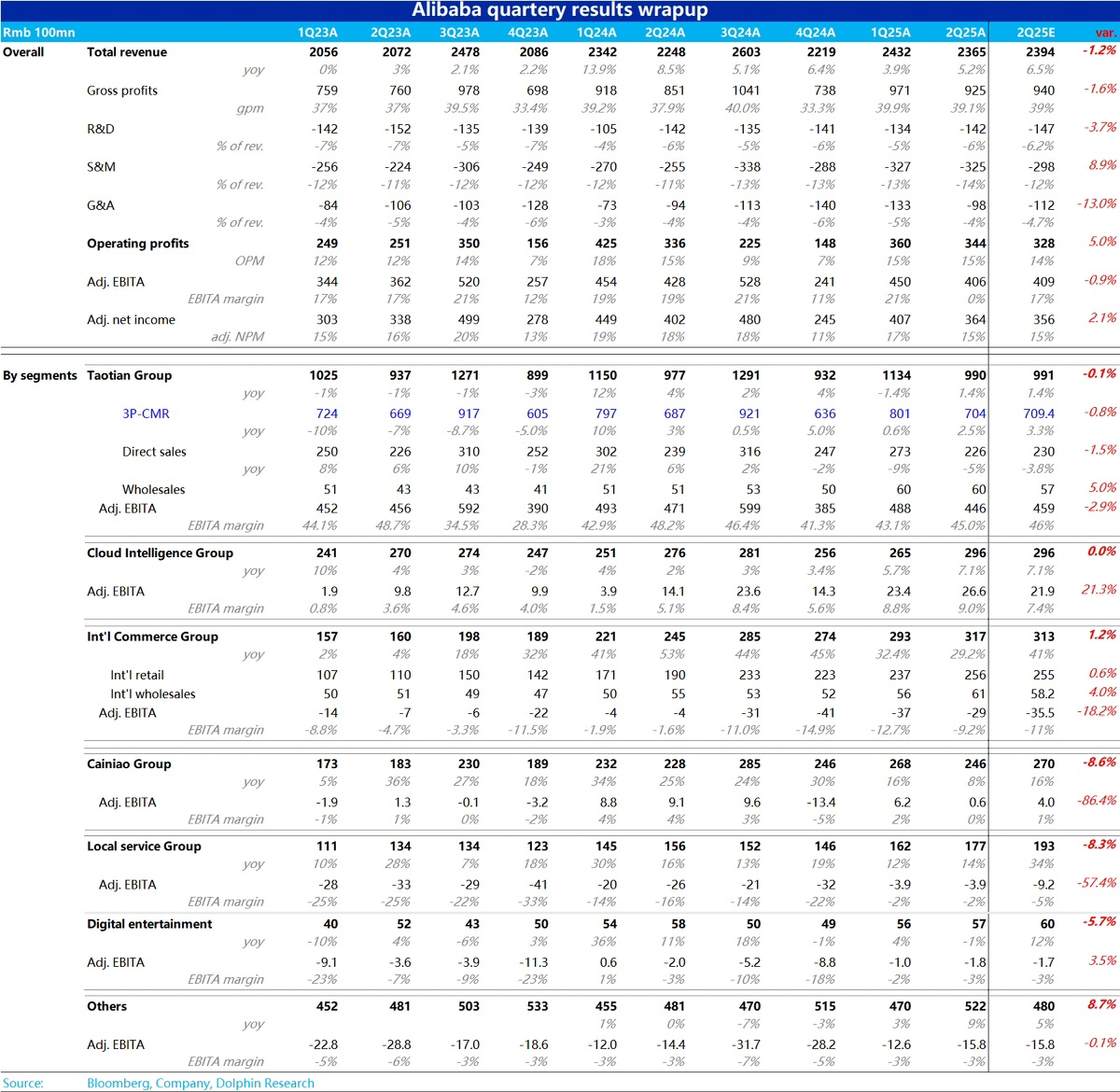Select the 'Int'l Commerce Group' label
Viewport: 1120px width, 1092px height.
pos(153,637)
